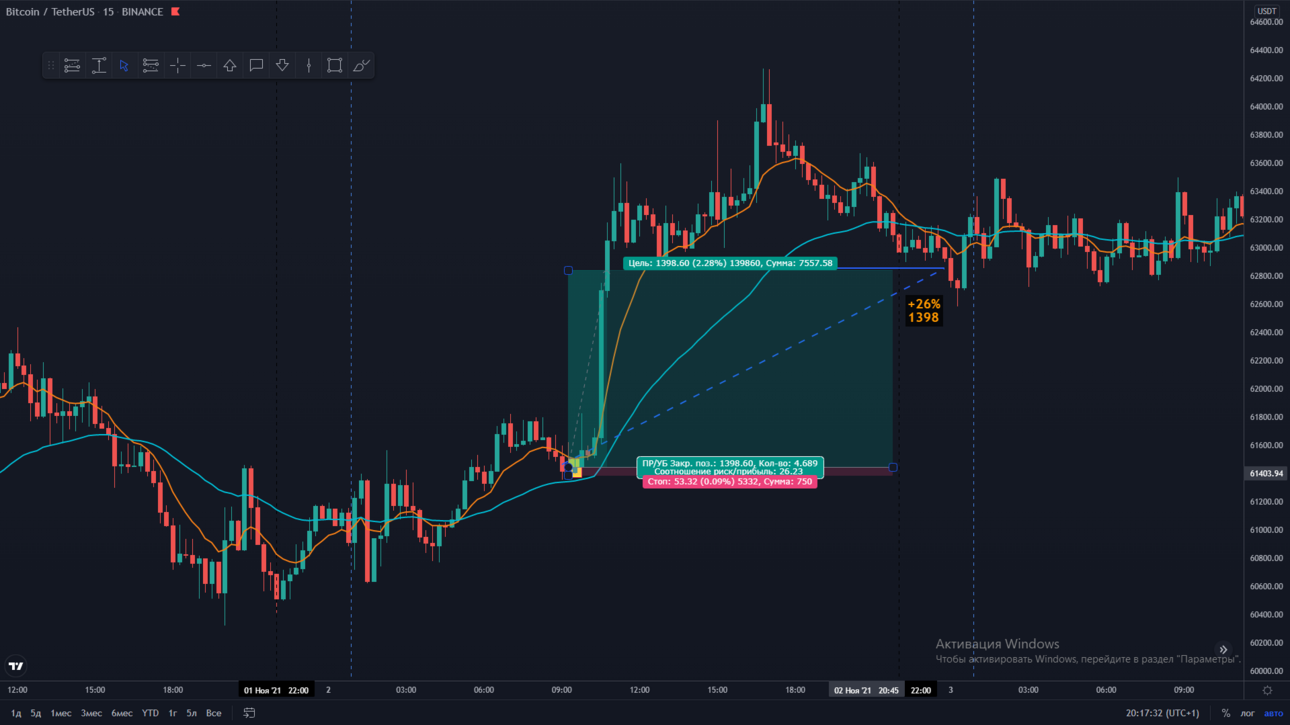Image resolution: width=1290 pixels, height=725 pixels.
Task: Set range to 3мес
Action: coord(91,713)
